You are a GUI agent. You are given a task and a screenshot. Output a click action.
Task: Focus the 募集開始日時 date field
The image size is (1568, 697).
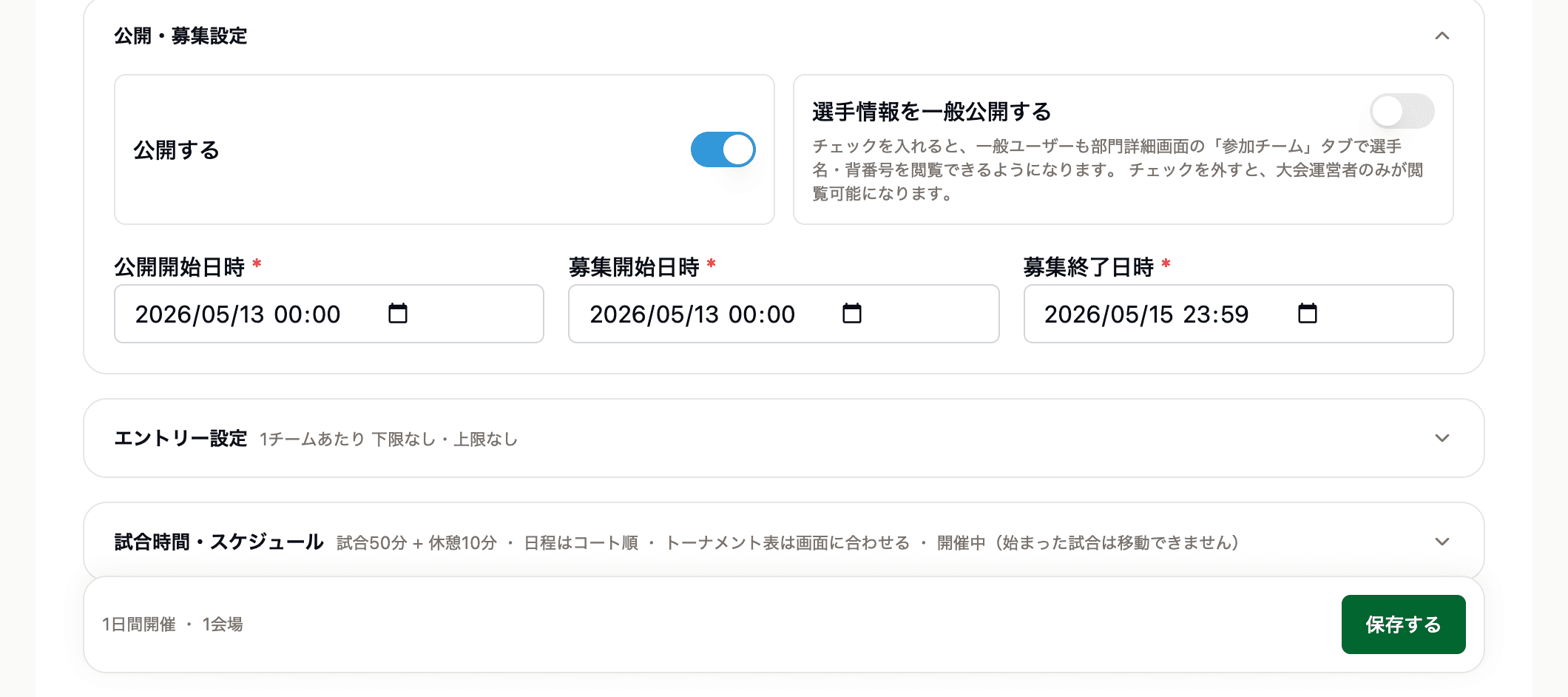[x=784, y=314]
